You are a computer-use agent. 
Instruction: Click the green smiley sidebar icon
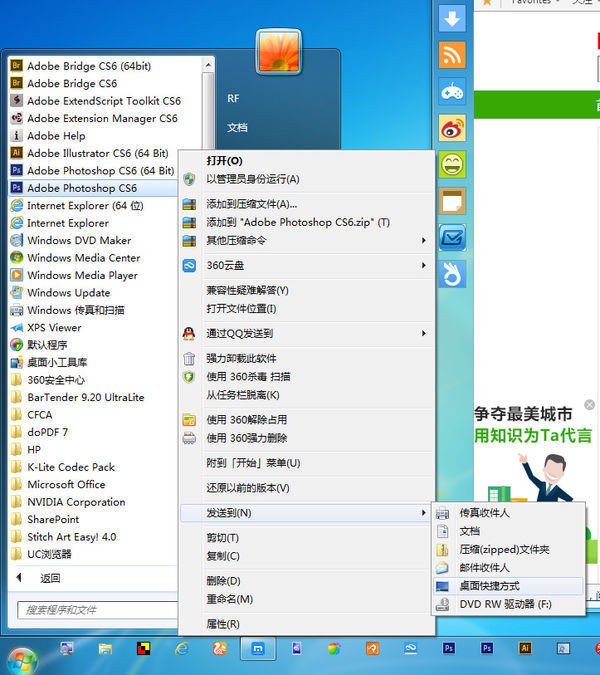pyautogui.click(x=452, y=164)
